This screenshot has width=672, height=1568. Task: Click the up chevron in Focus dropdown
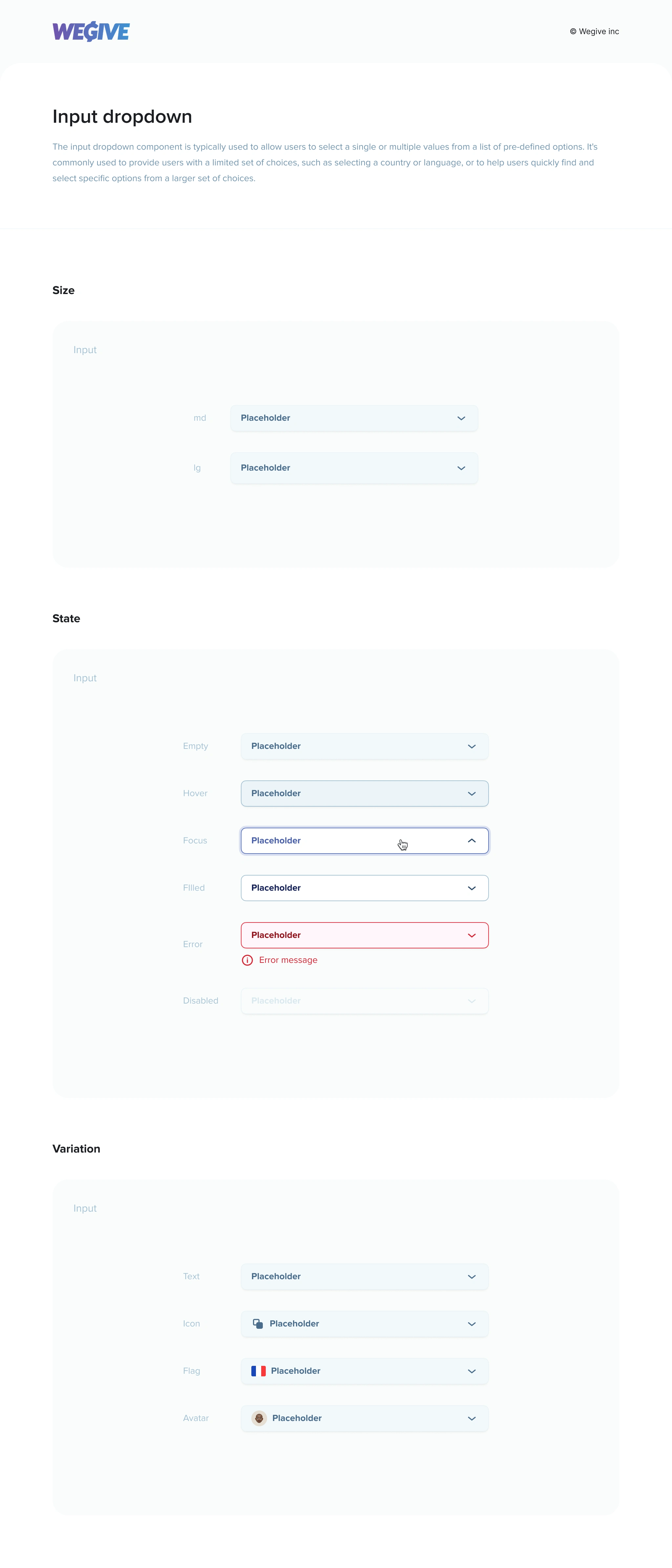pos(471,840)
